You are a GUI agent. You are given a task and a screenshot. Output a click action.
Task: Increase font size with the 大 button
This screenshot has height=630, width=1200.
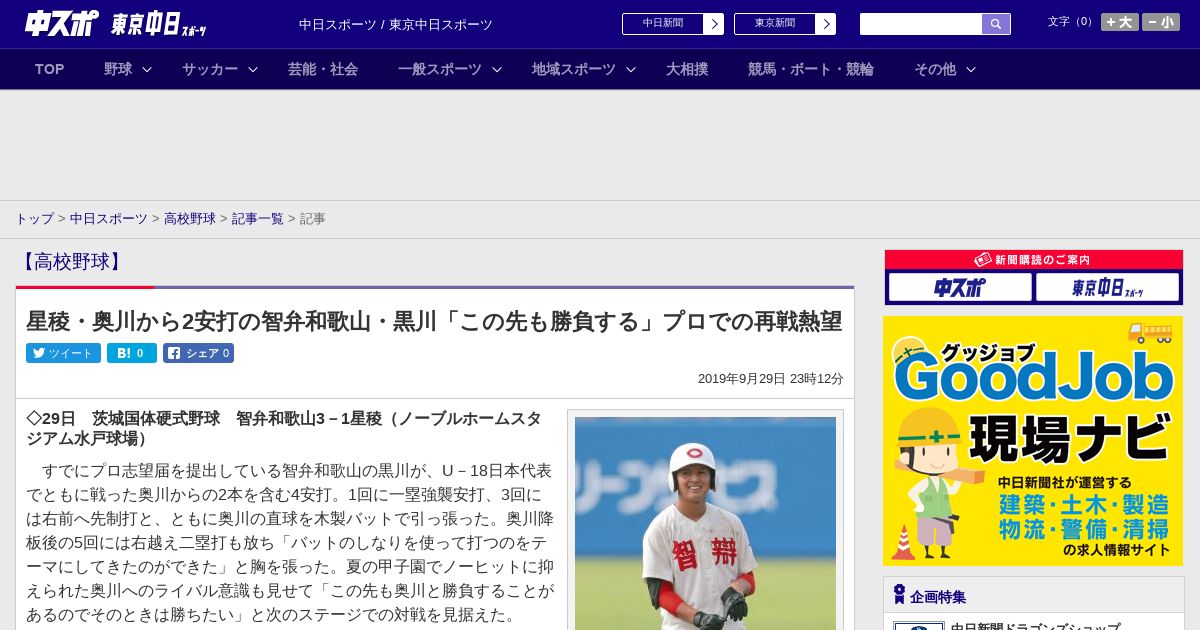click(1119, 22)
